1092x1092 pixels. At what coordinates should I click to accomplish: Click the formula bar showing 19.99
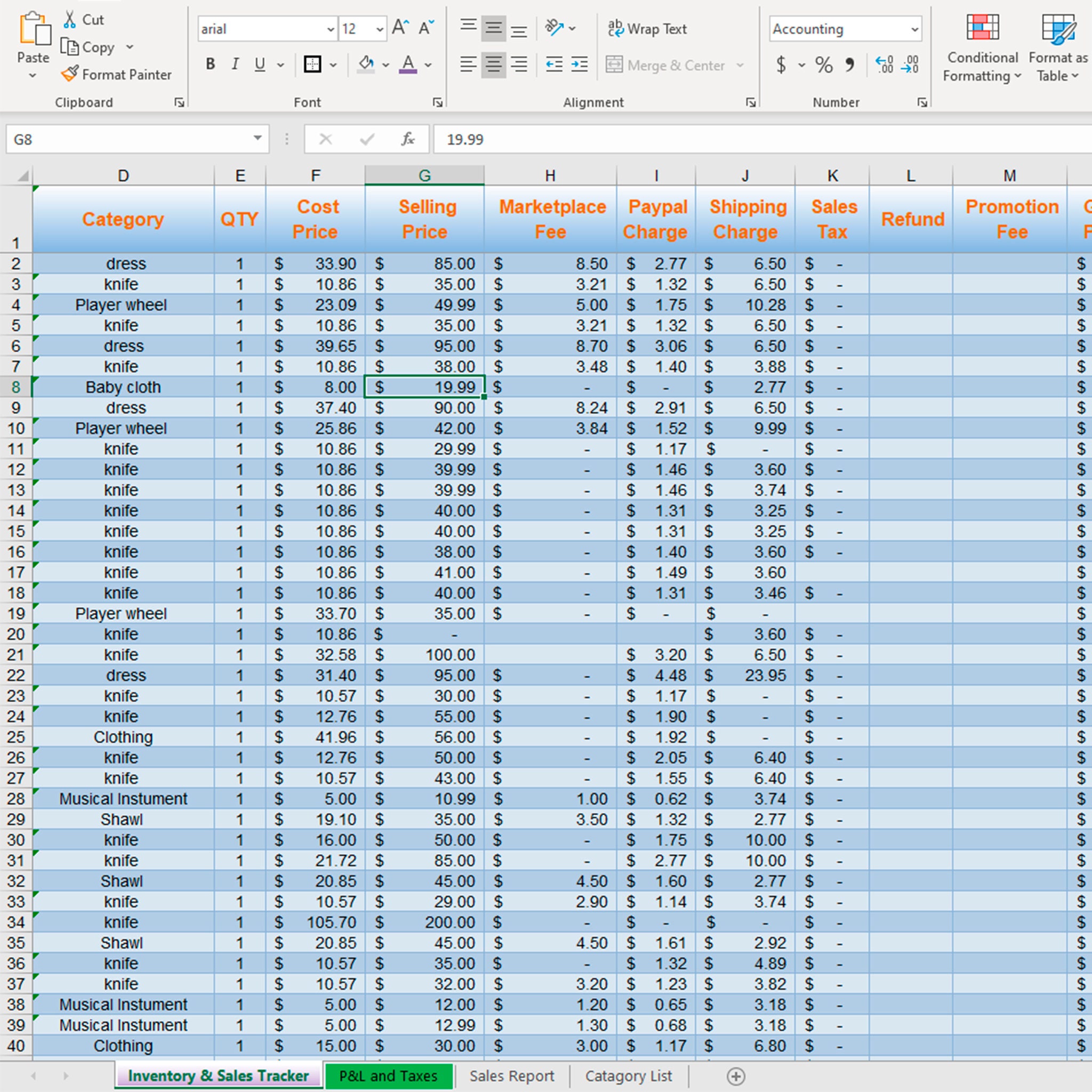762,139
